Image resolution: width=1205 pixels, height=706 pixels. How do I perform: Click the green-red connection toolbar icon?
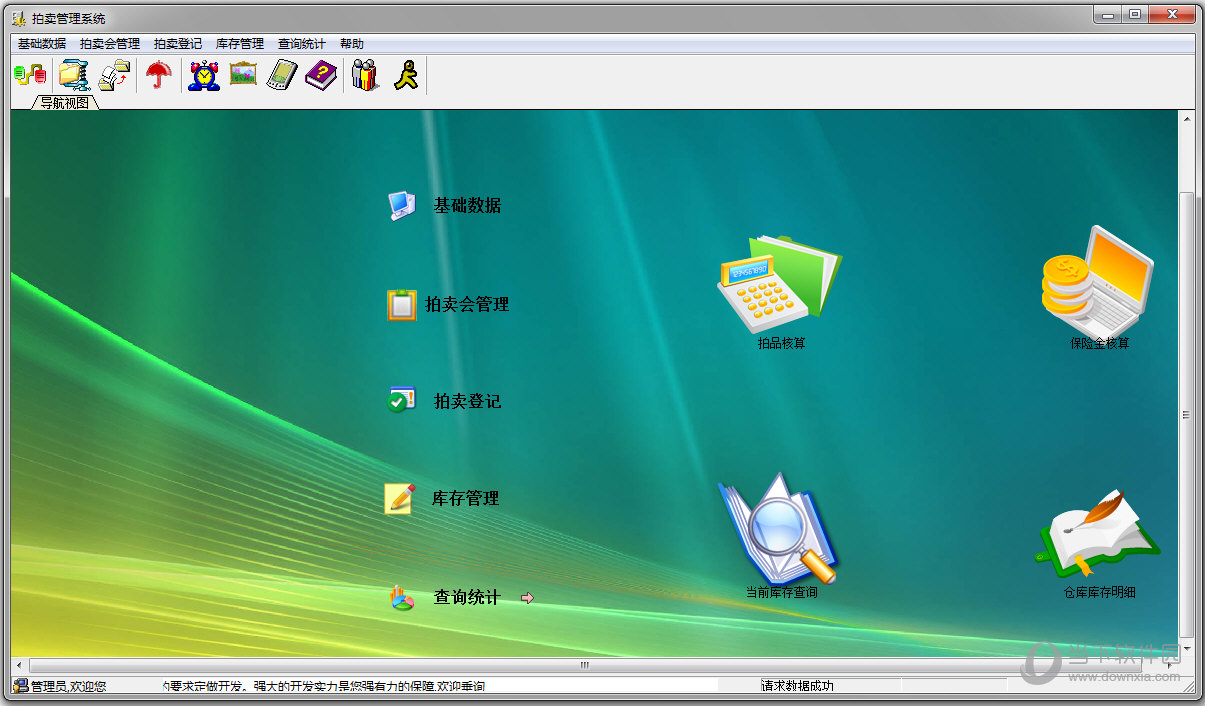click(30, 74)
